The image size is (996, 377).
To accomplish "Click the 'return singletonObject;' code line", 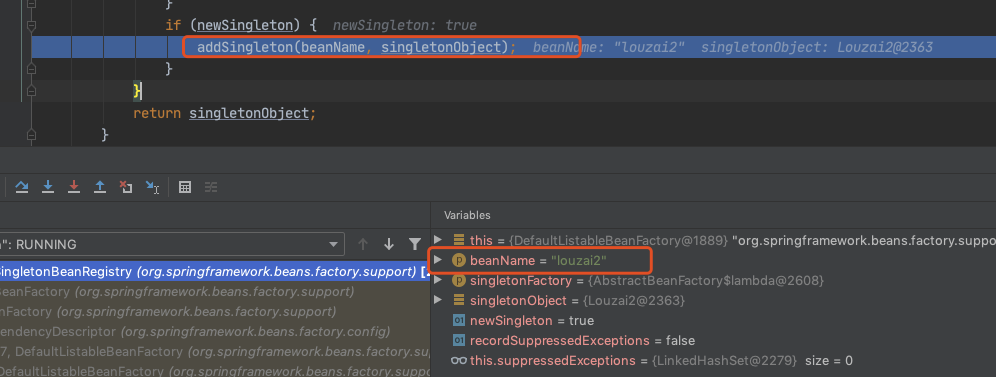I will coord(224,114).
